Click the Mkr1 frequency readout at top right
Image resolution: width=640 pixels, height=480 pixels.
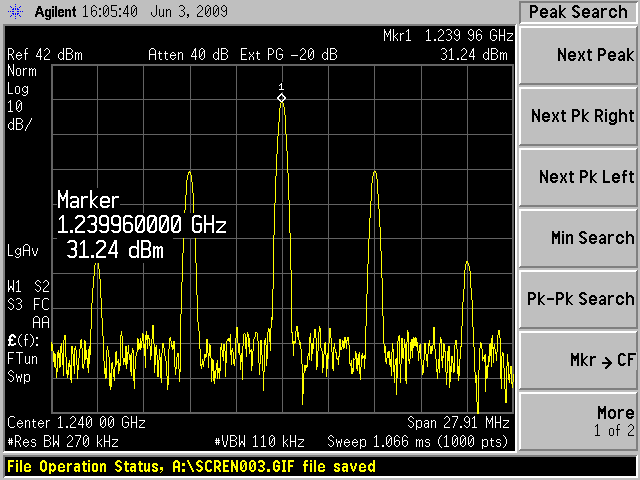pyautogui.click(x=447, y=36)
